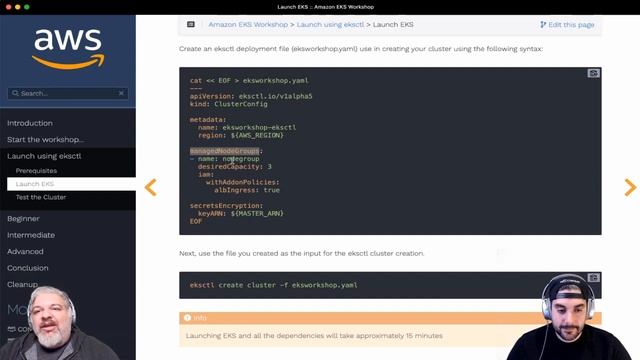Click 'cat << EOF > eksworkshop.yaml' line
This screenshot has height=360, width=640.
[249, 80]
